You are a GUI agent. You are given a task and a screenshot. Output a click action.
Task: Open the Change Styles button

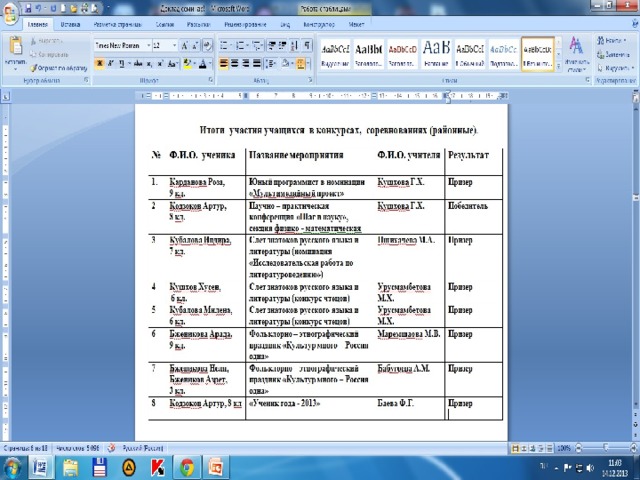576,54
